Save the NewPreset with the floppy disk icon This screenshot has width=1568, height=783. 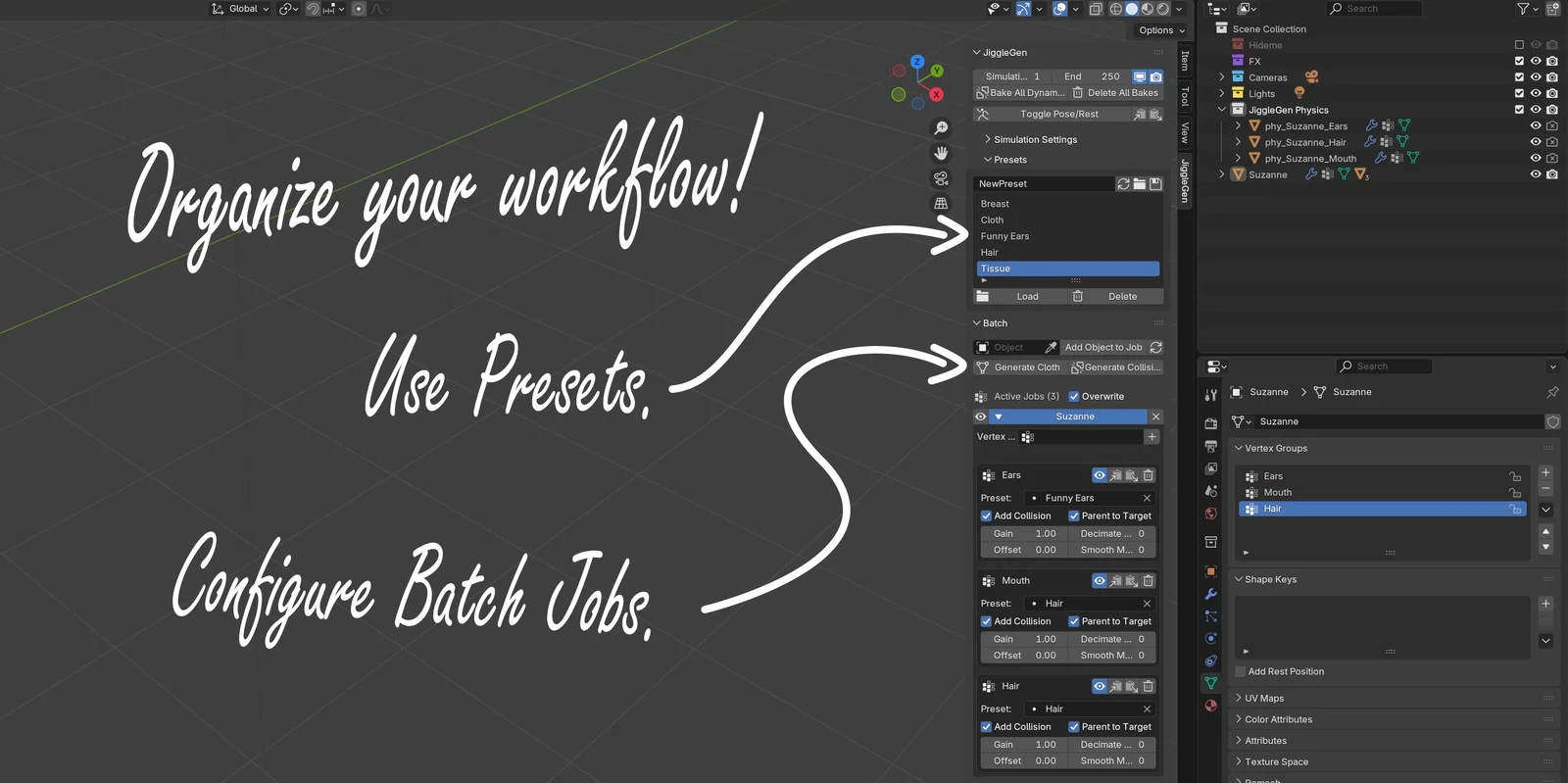(1155, 184)
